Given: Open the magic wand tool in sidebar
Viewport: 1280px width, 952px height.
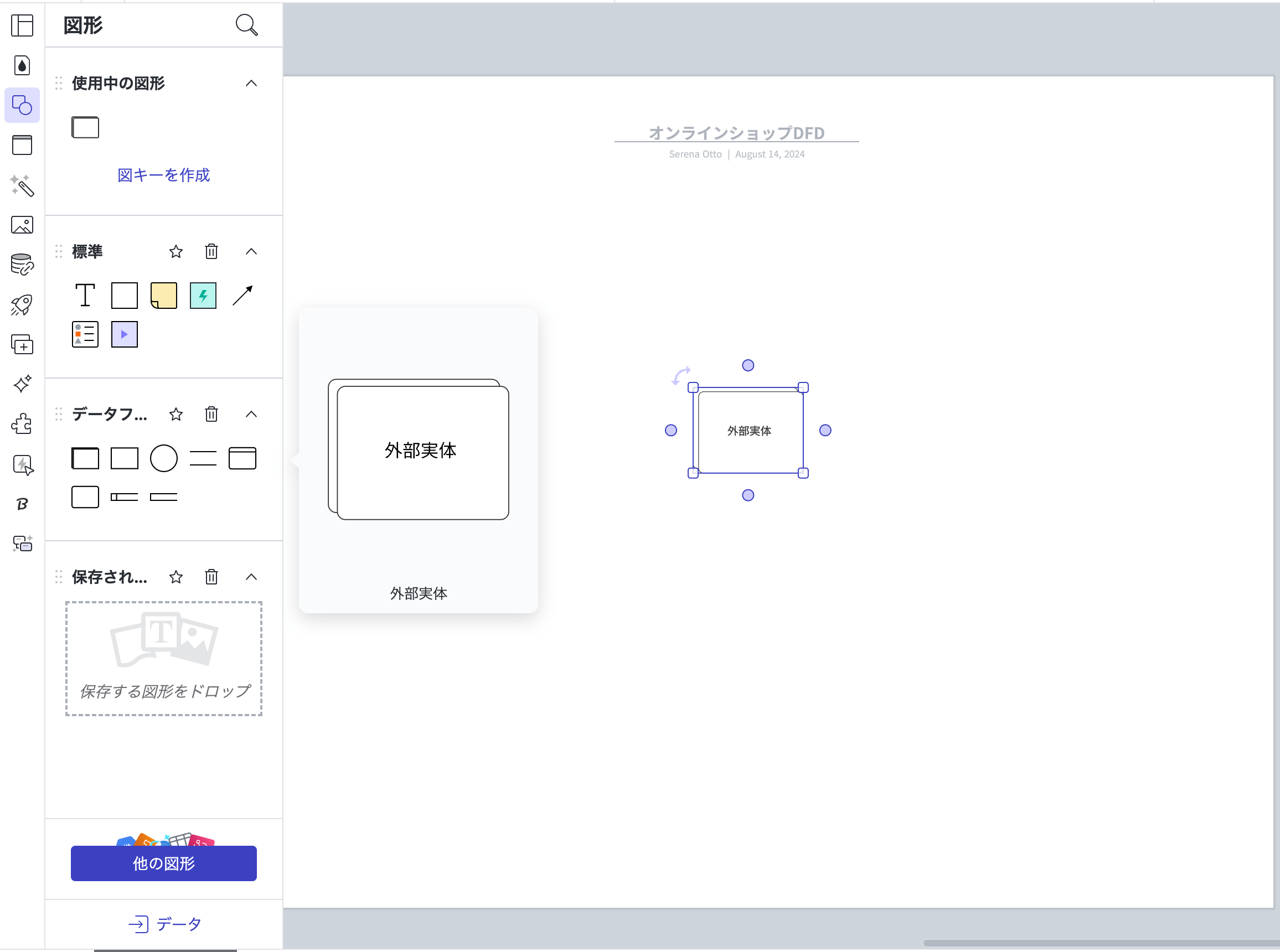Looking at the screenshot, I should 22,185.
